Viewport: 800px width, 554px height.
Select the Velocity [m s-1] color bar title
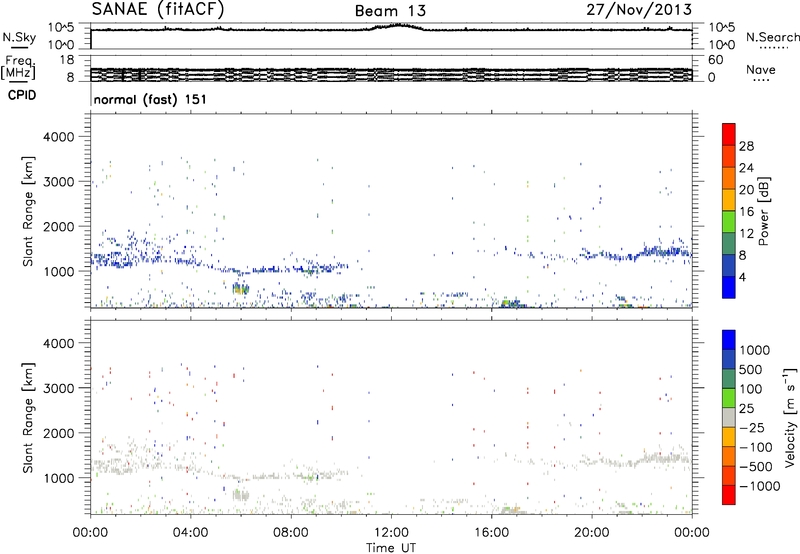[790, 417]
